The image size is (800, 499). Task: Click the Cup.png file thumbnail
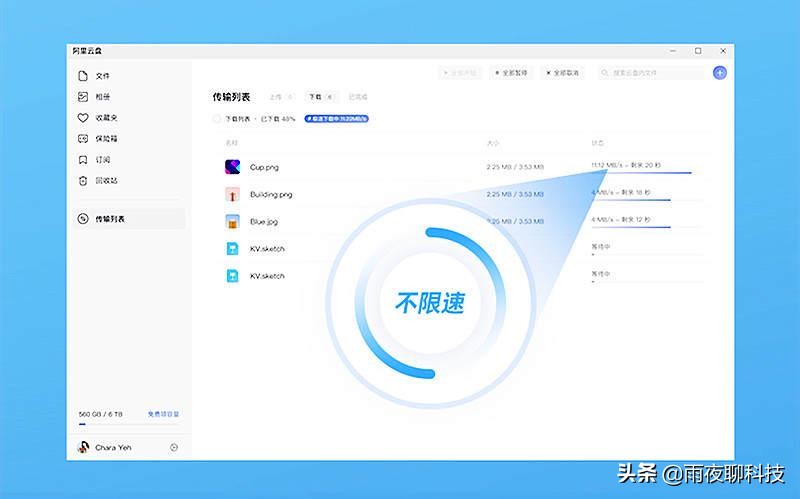(232, 167)
